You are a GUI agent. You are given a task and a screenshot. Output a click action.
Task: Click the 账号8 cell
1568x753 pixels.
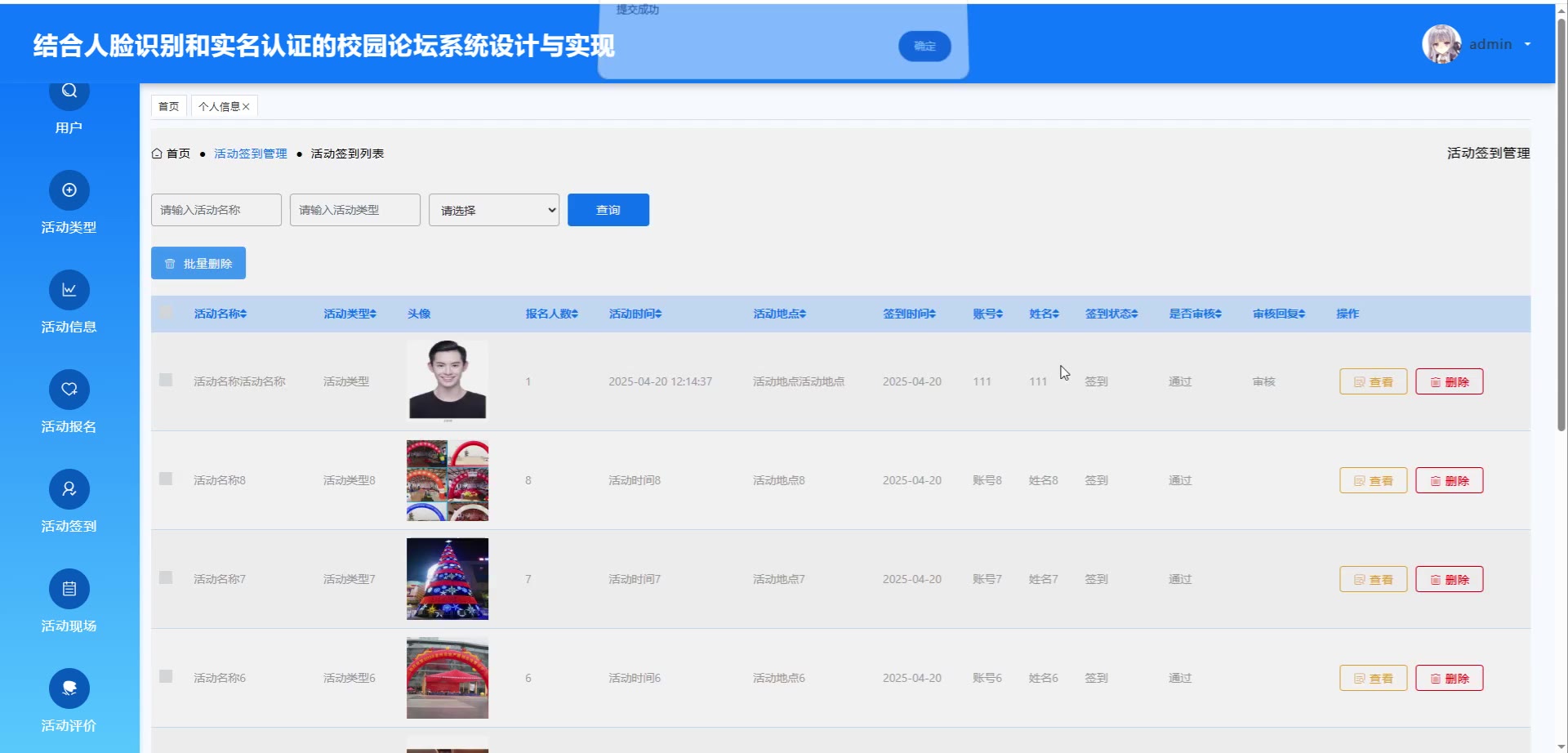987,480
